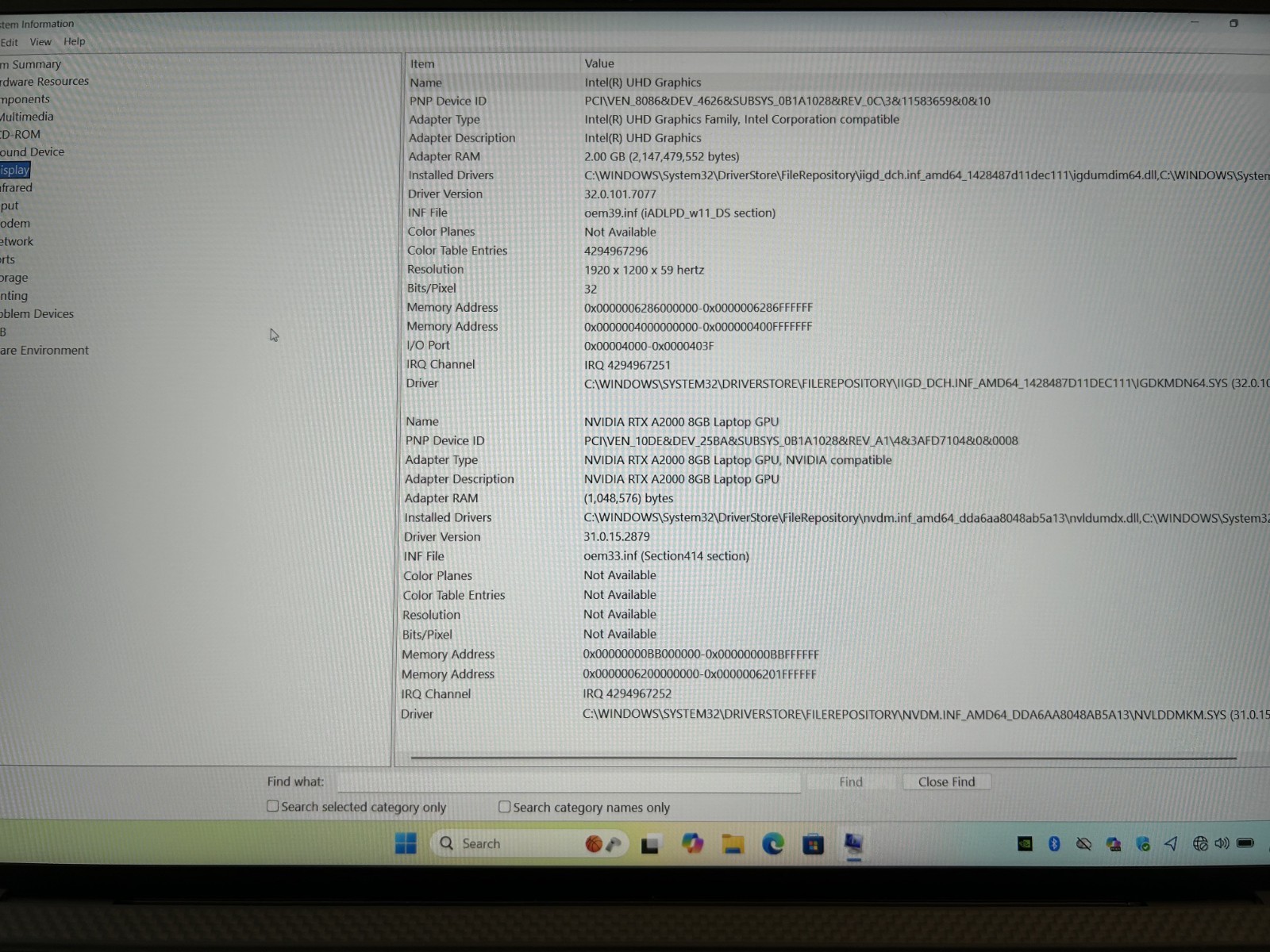Open the View menu
Viewport: 1270px width, 952px height.
pyautogui.click(x=40, y=42)
